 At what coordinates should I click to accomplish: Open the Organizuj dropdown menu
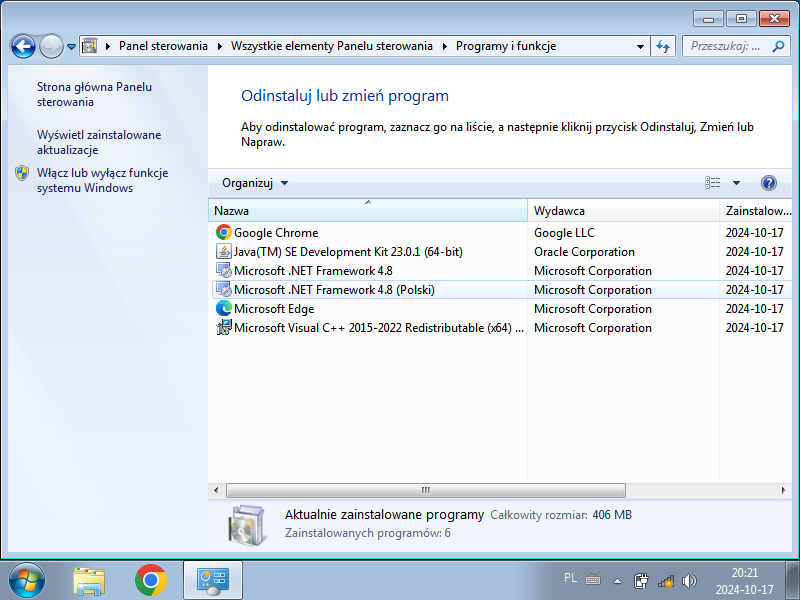click(x=252, y=183)
